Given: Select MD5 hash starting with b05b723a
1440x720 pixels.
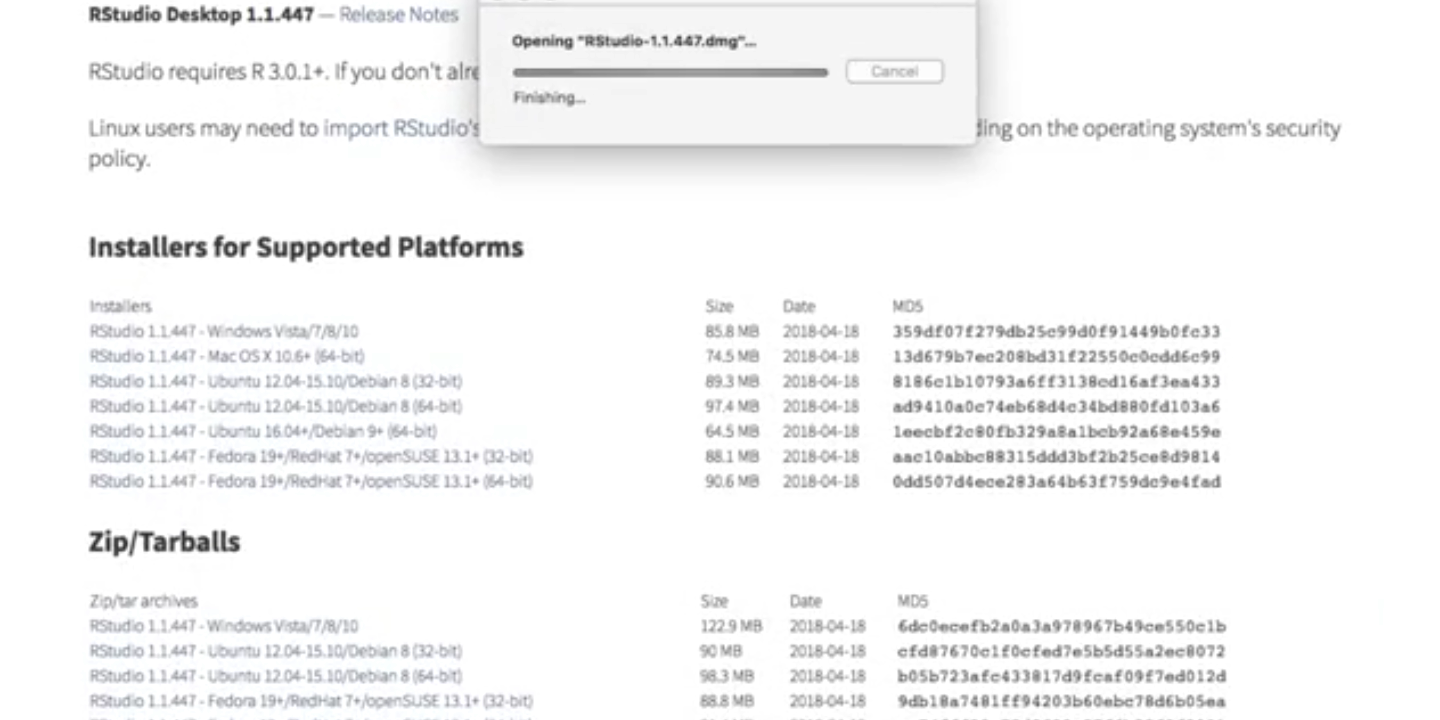Looking at the screenshot, I should pyautogui.click(x=1062, y=676).
